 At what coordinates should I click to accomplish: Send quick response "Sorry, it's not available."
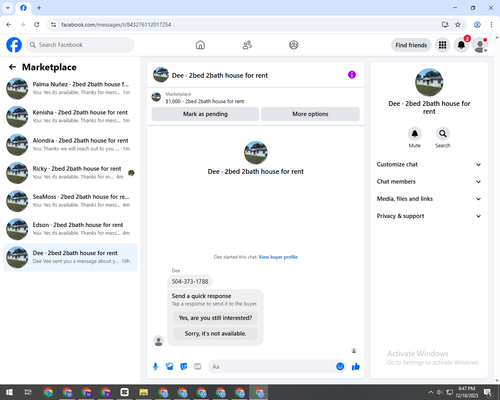(215, 334)
